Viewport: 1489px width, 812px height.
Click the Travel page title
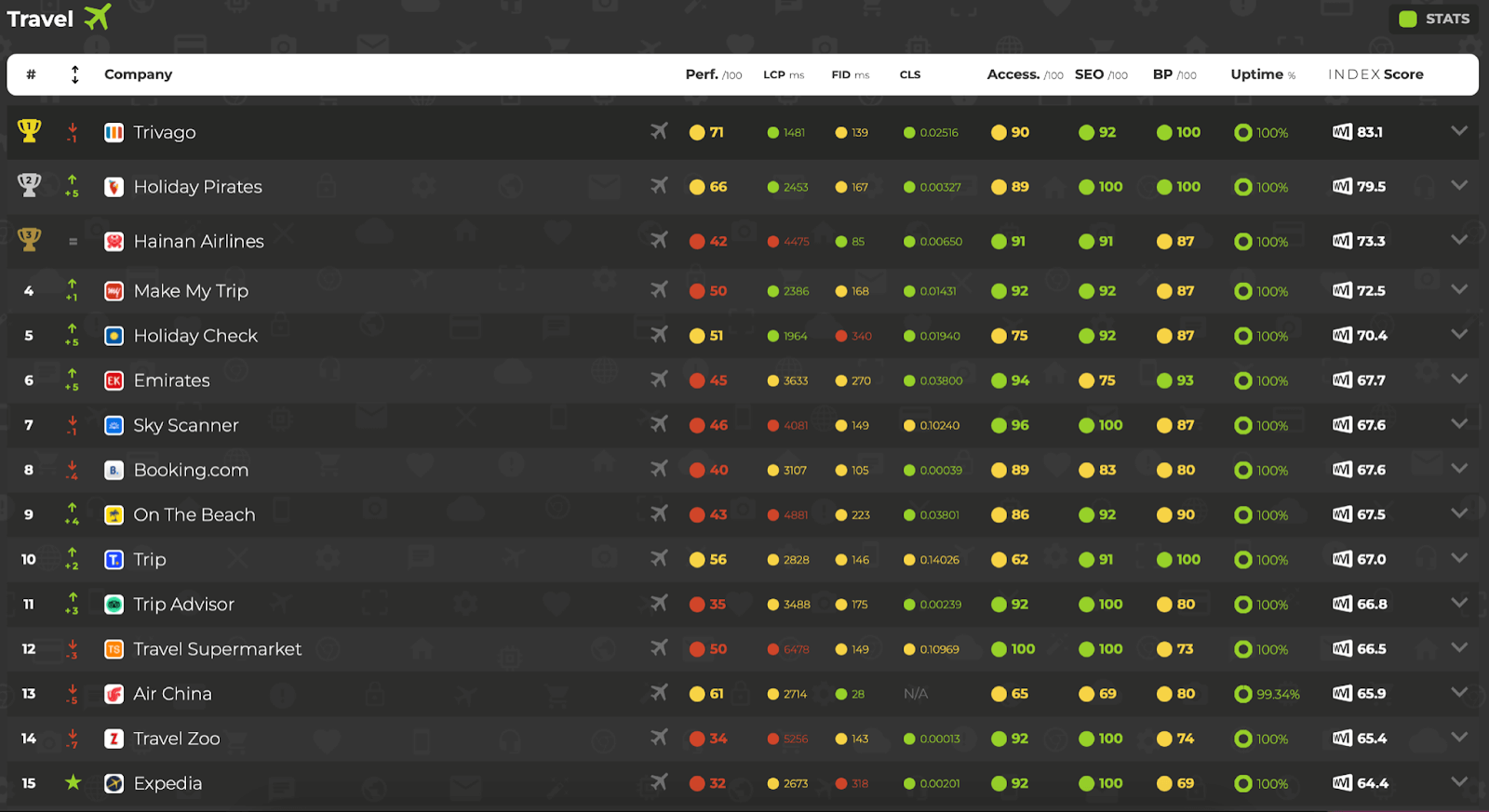(40, 19)
